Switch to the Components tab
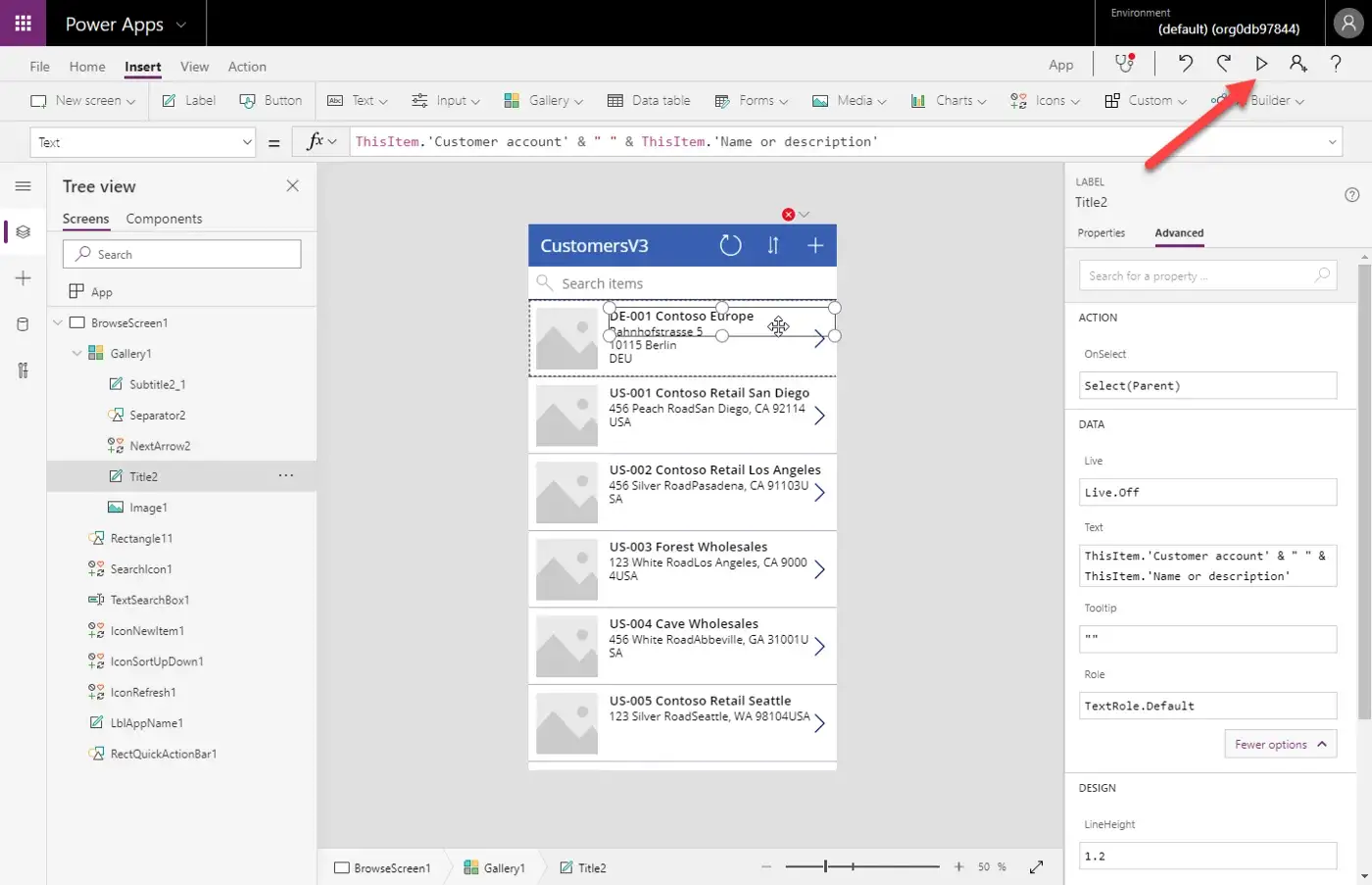The image size is (1372, 885). coord(164,219)
